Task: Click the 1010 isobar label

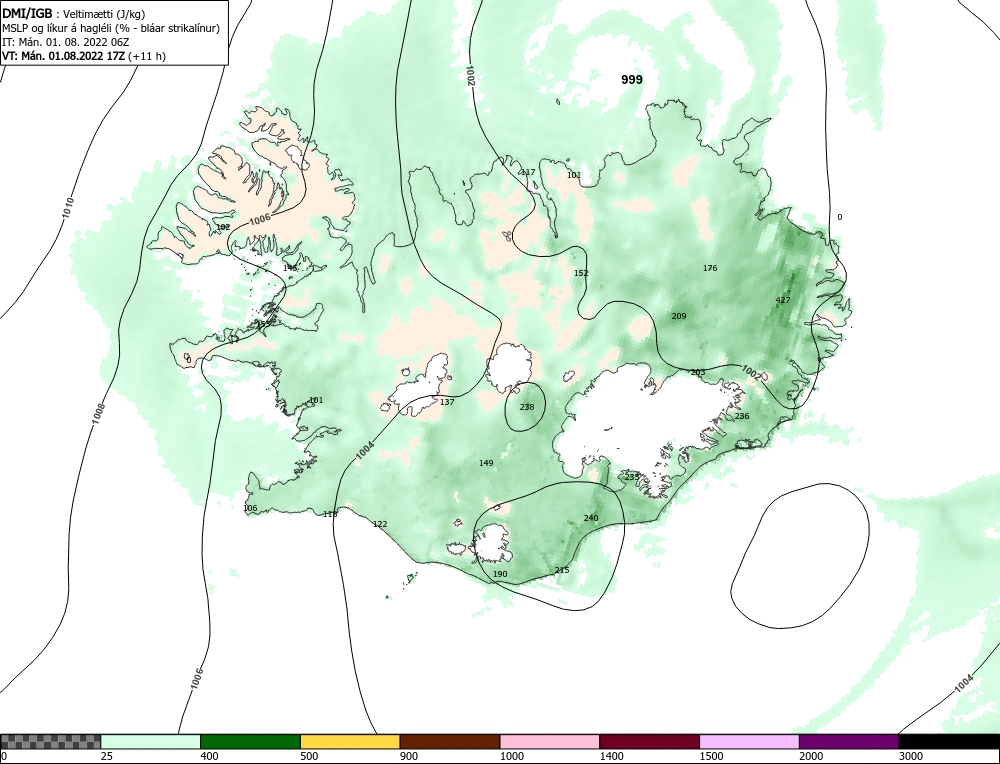Action: pos(68,209)
